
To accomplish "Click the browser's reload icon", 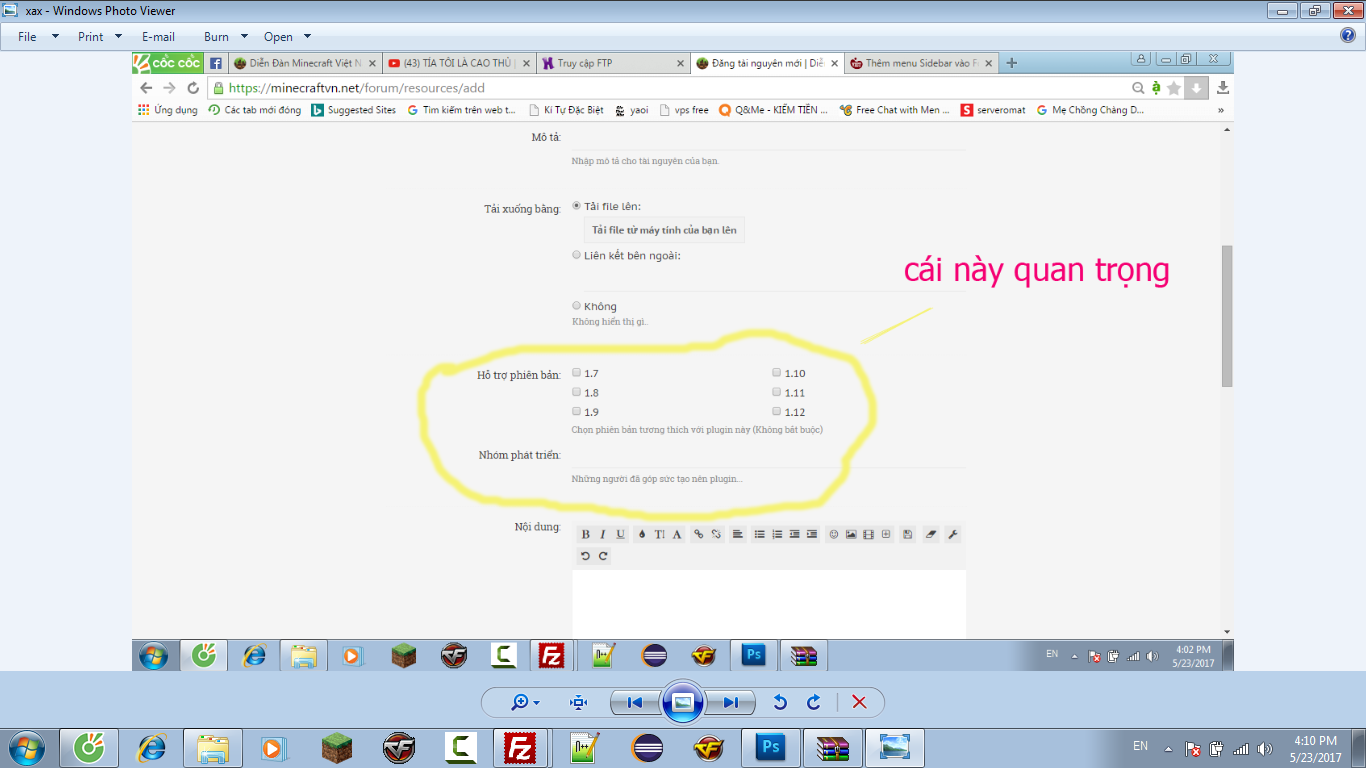I will point(193,88).
